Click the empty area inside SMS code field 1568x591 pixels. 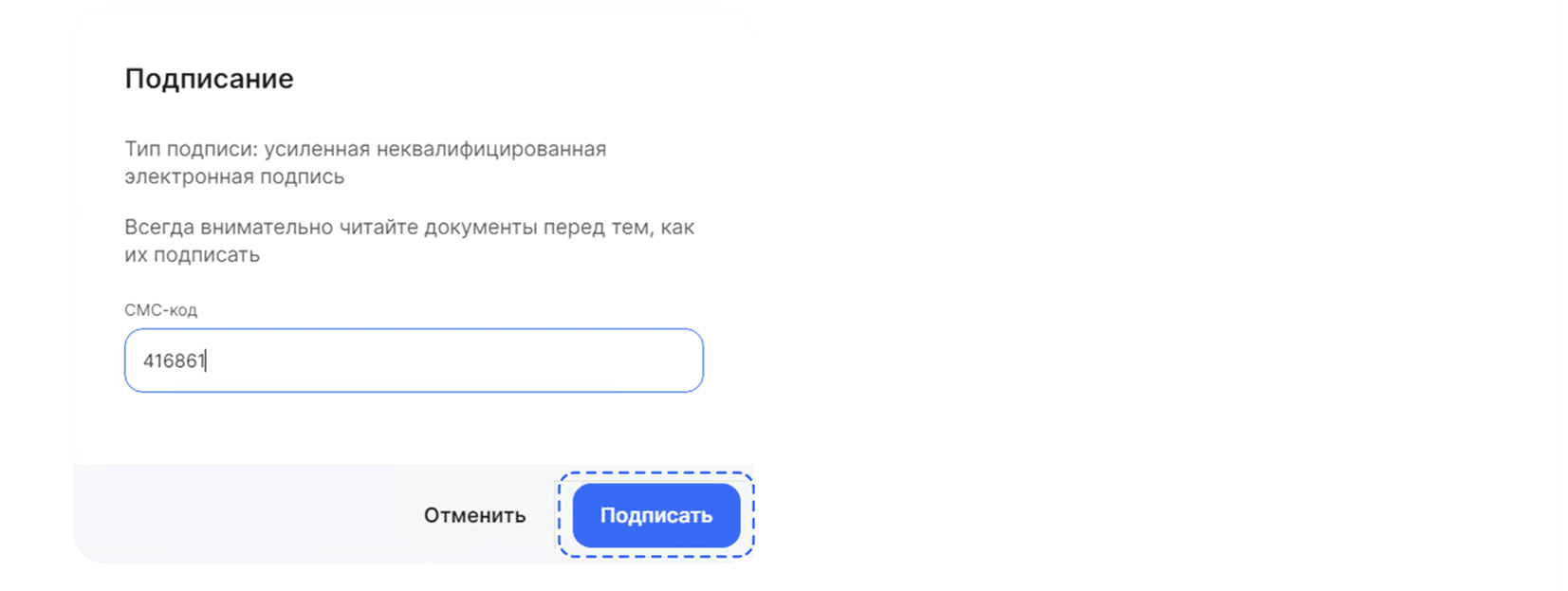(x=455, y=360)
